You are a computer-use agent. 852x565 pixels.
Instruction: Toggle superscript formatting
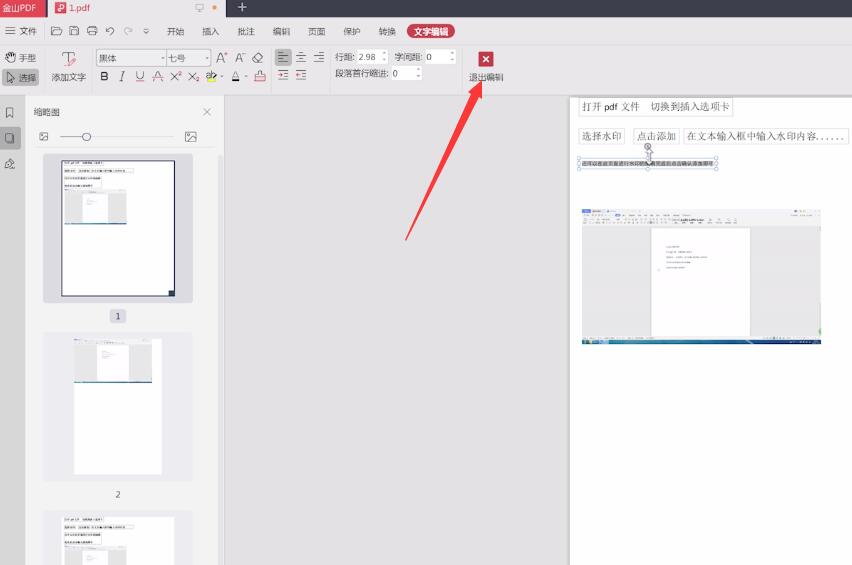pyautogui.click(x=176, y=77)
